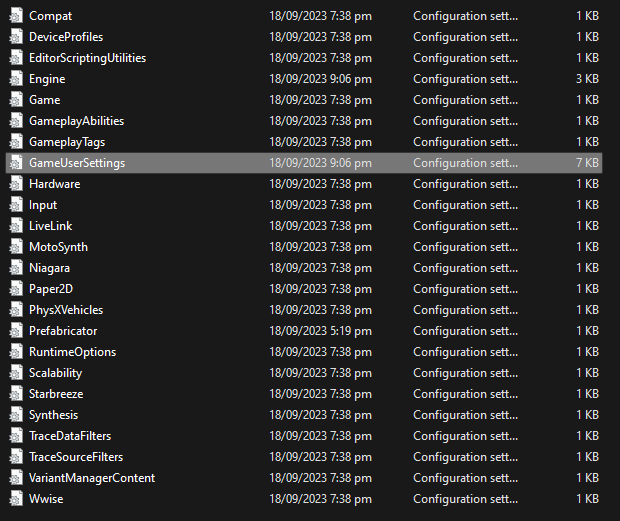Viewport: 620px width, 521px height.
Task: Click the 9:06 pm date on Engine row
Action: (x=320, y=79)
